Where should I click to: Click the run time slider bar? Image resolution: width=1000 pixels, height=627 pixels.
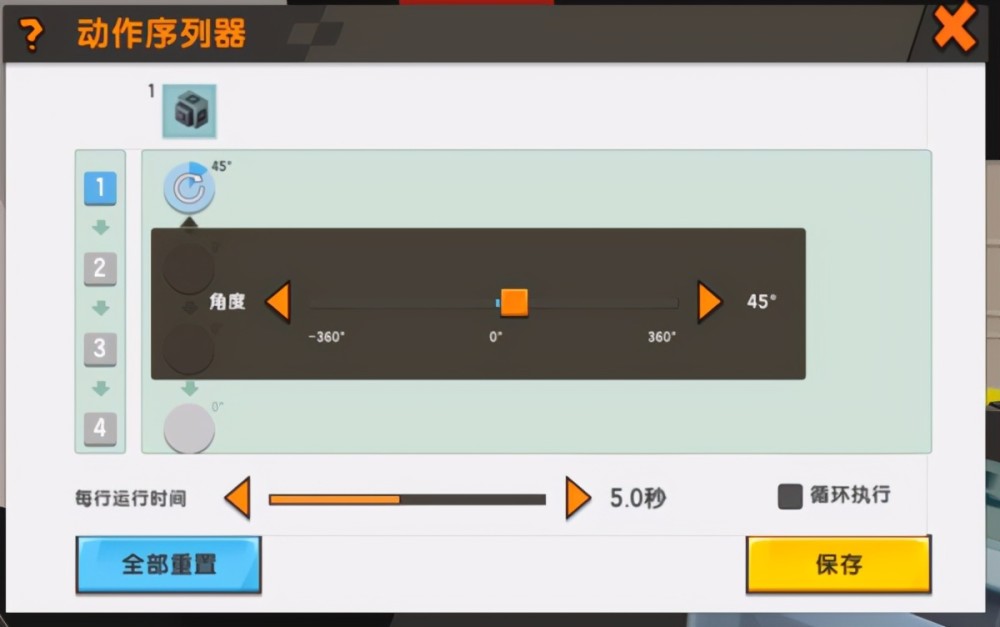tap(408, 499)
